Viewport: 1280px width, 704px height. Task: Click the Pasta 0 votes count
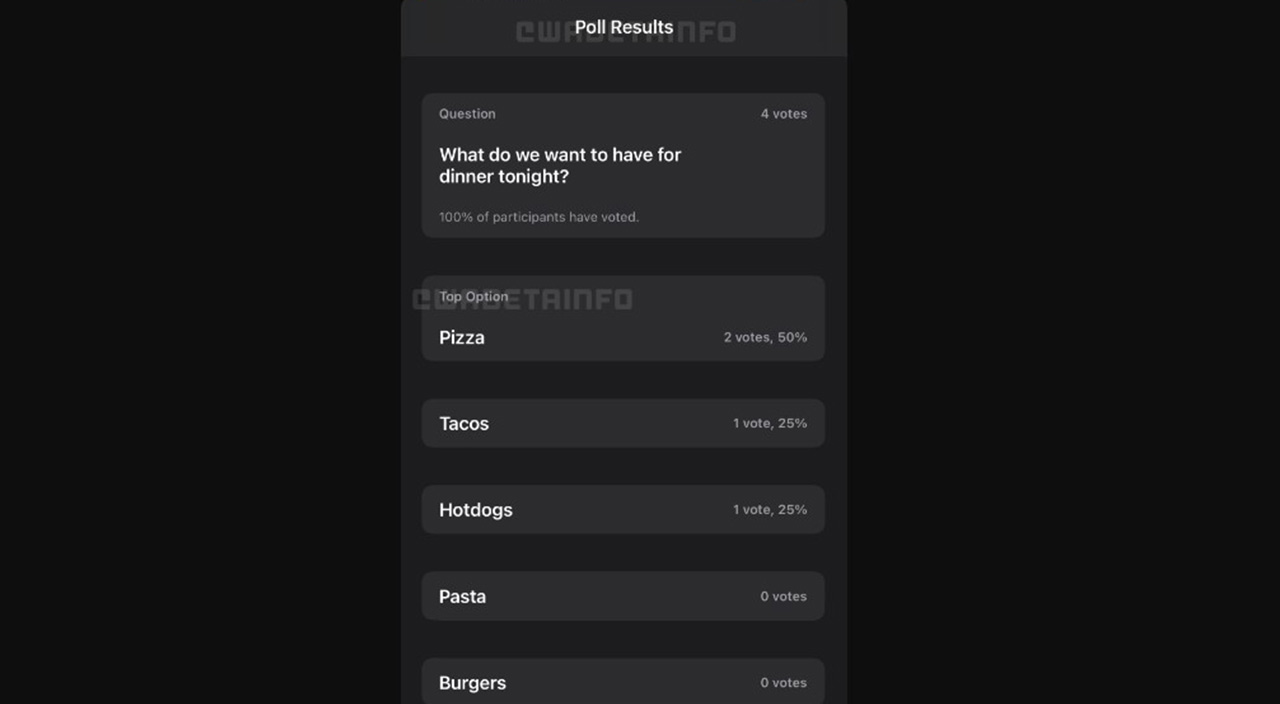(x=783, y=597)
